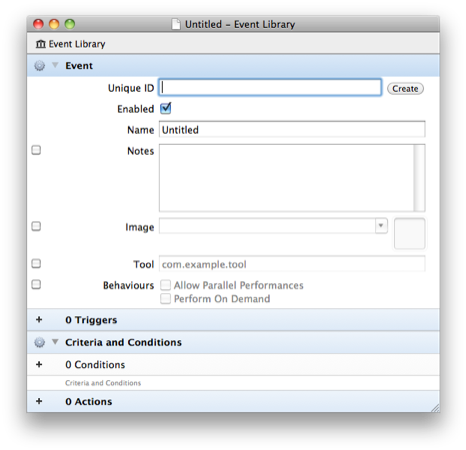The height and width of the screenshot is (450, 466).
Task: Collapse the Criteria and Conditions triangle
Action: [x=55, y=342]
